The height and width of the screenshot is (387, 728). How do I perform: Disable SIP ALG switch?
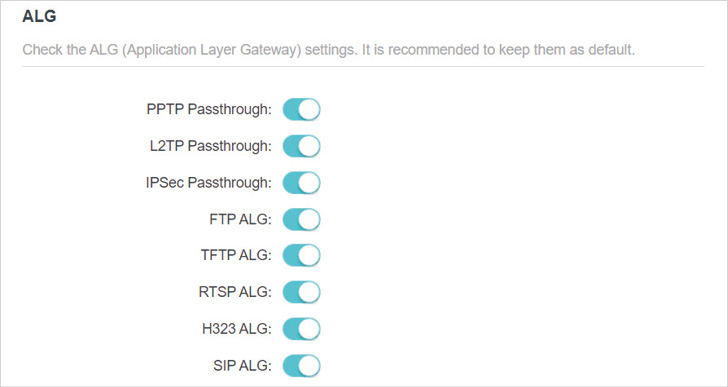point(301,366)
